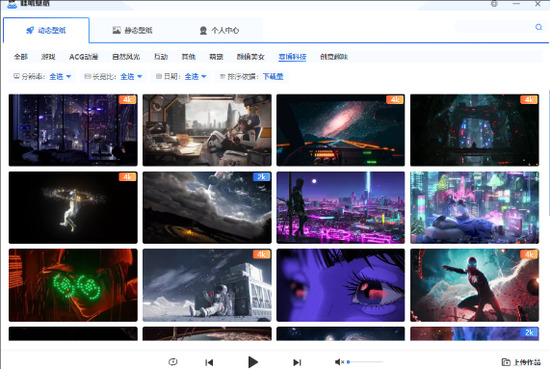Select the Spider-Man wallpaper thumbnail
Image resolution: width=550 pixels, height=369 pixels.
pos(474,285)
